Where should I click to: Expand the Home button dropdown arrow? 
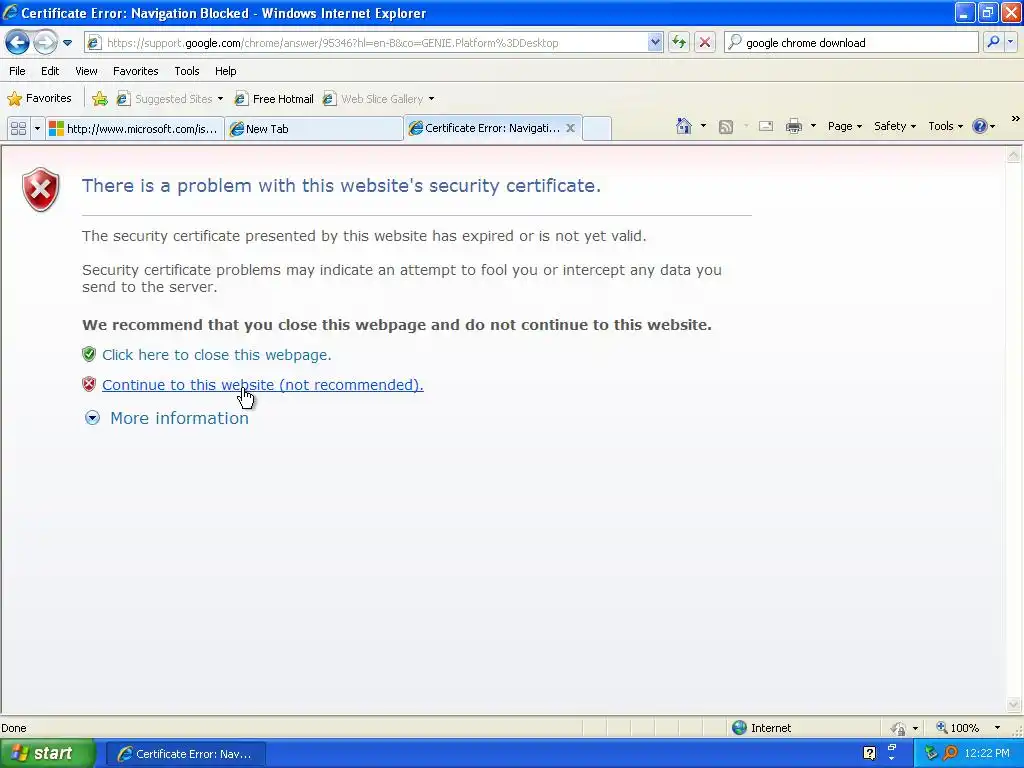point(703,126)
